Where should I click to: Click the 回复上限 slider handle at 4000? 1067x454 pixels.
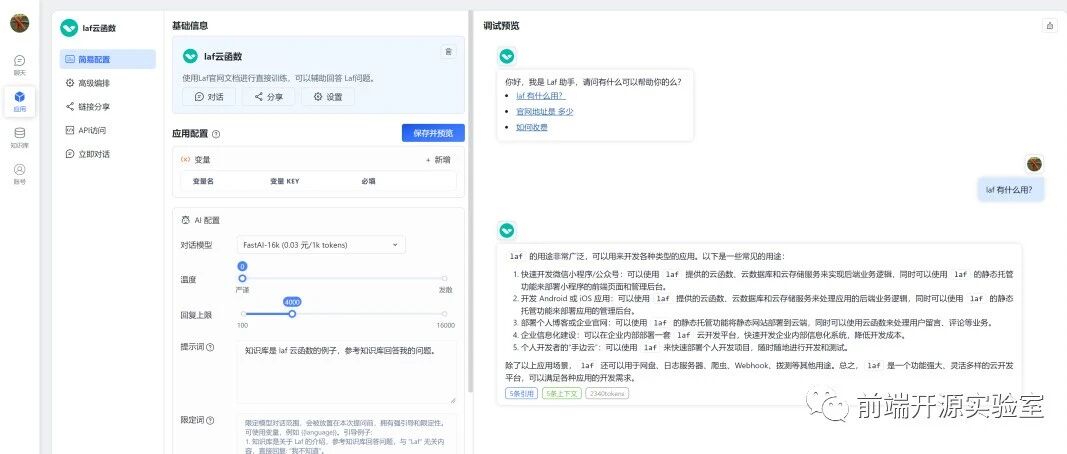point(292,314)
